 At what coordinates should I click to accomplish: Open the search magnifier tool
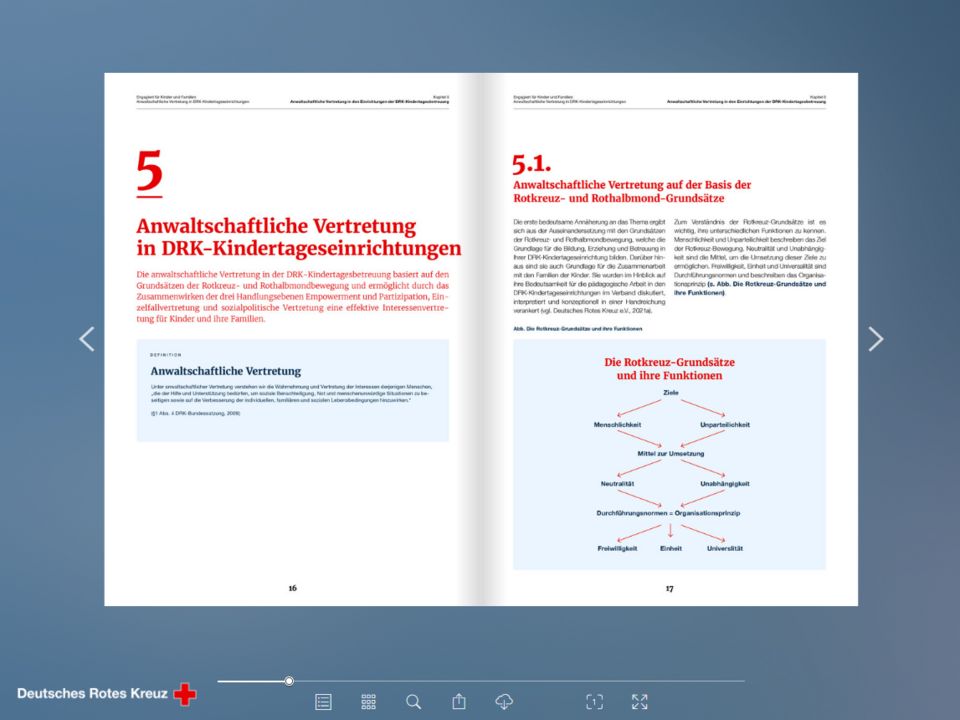413,702
